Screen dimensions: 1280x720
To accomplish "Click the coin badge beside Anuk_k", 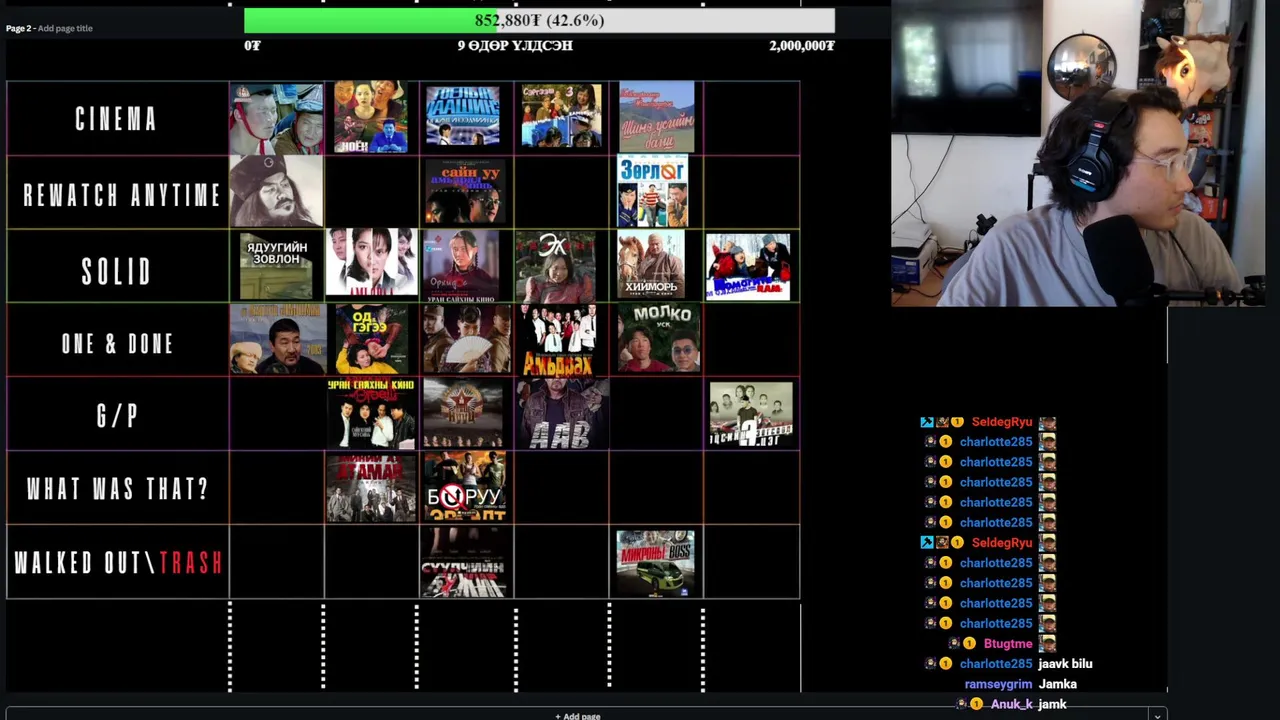I will [977, 704].
